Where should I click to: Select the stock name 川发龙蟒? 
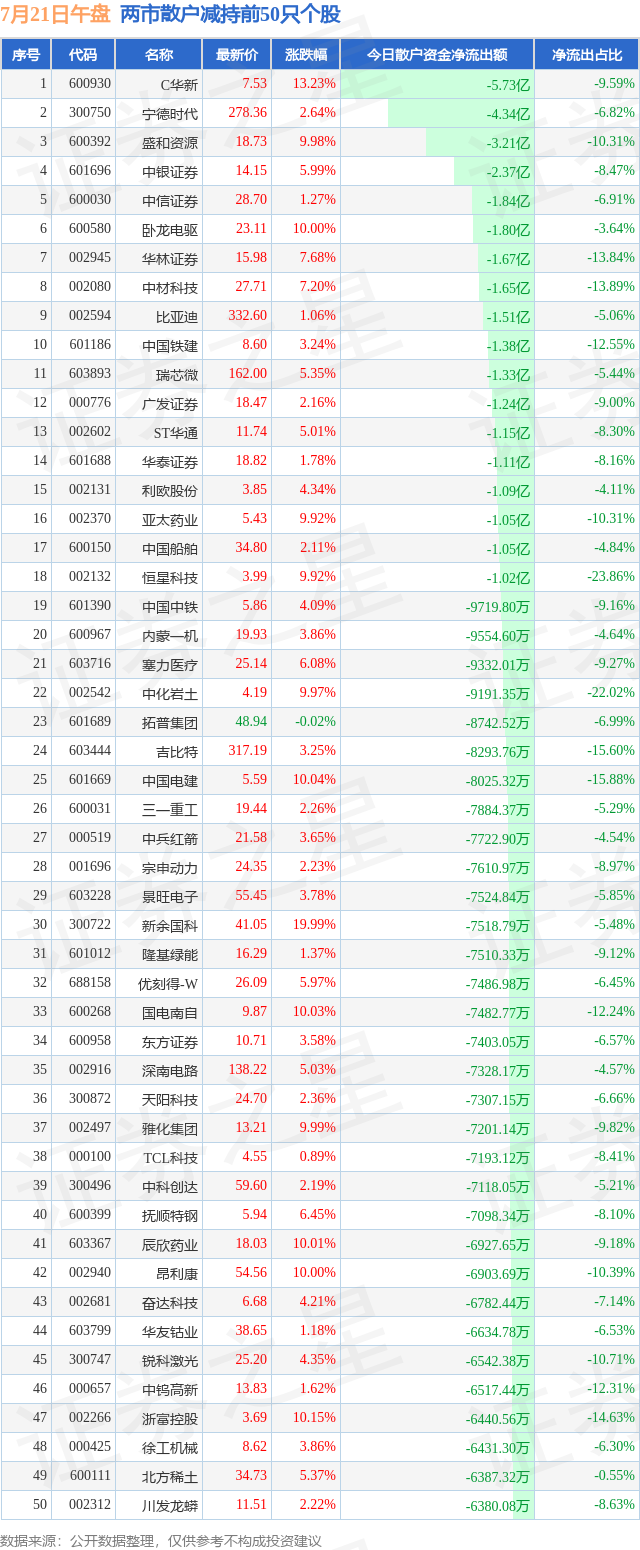170,1505
